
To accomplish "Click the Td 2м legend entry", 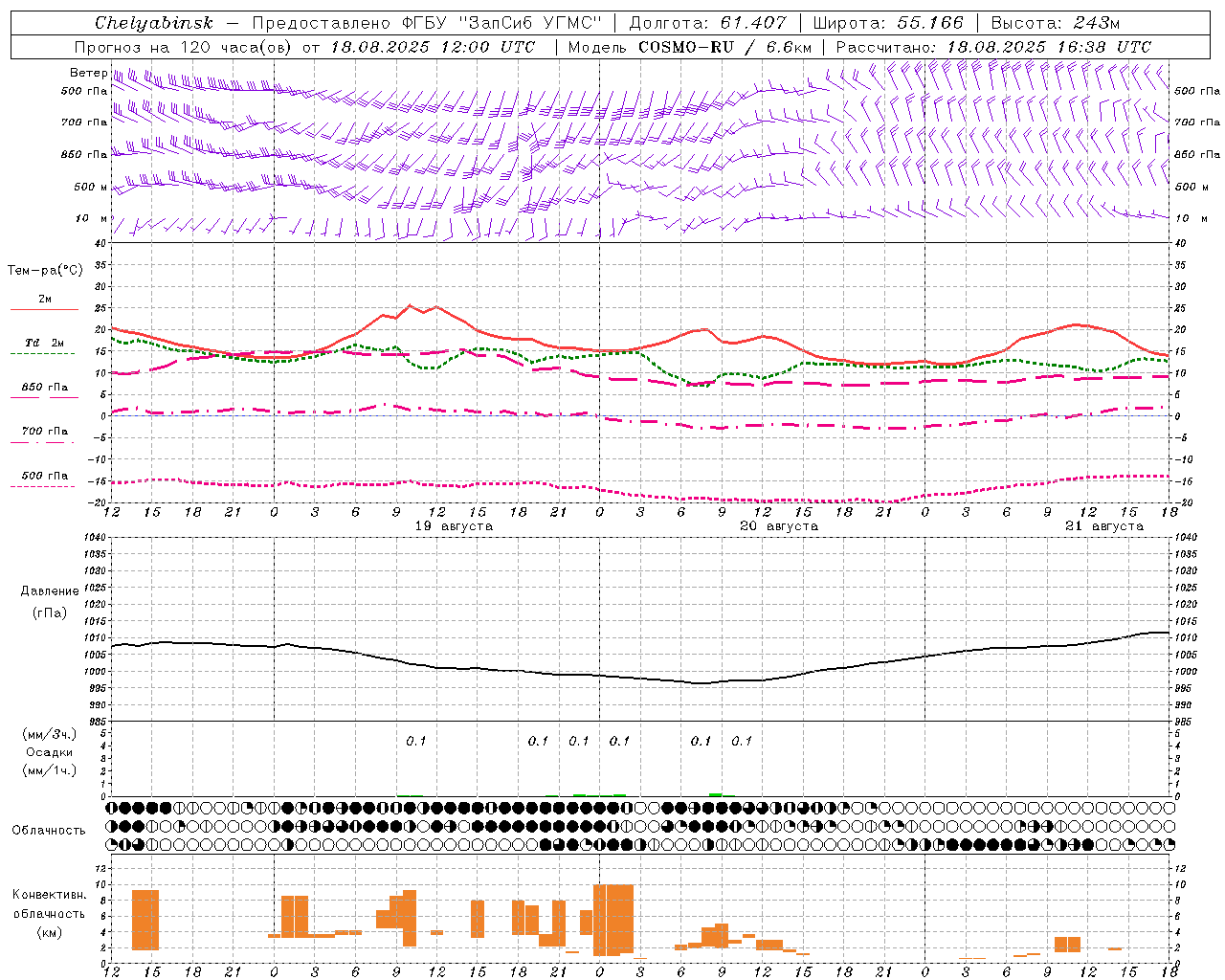I will click(45, 343).
